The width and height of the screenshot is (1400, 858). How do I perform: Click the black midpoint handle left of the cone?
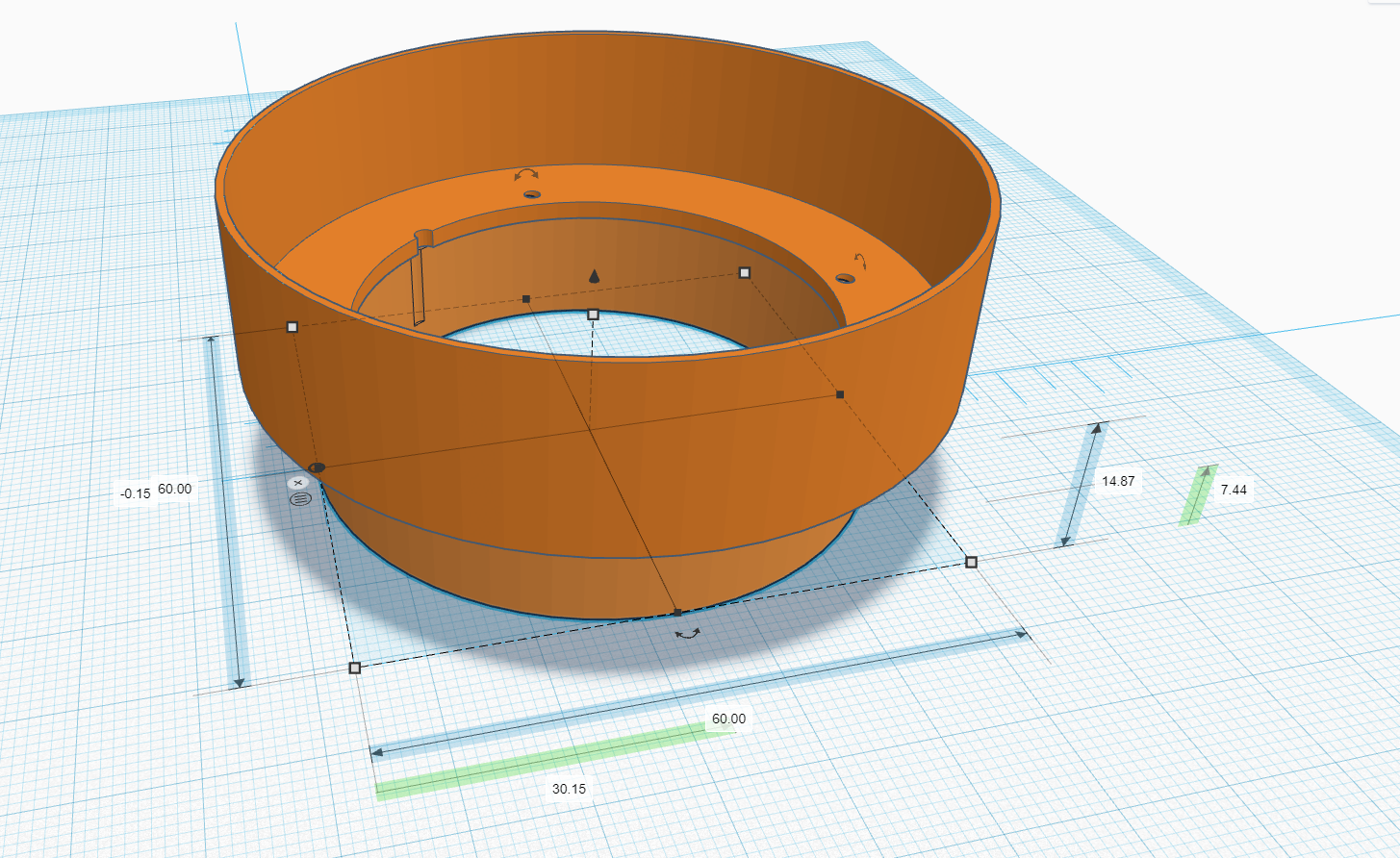[525, 299]
